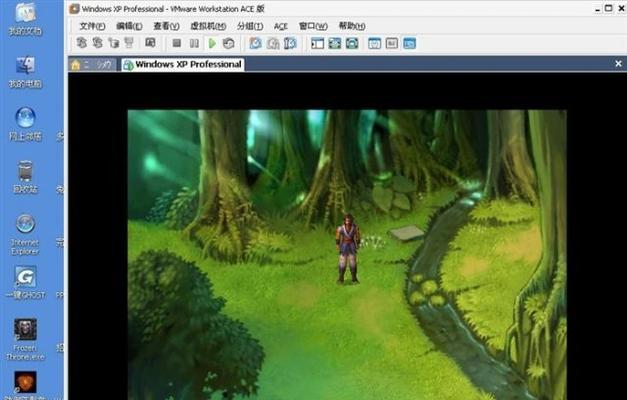Image resolution: width=627 pixels, height=400 pixels.
Task: Click the Revert to Snapshot toolbar icon
Action: 273,43
